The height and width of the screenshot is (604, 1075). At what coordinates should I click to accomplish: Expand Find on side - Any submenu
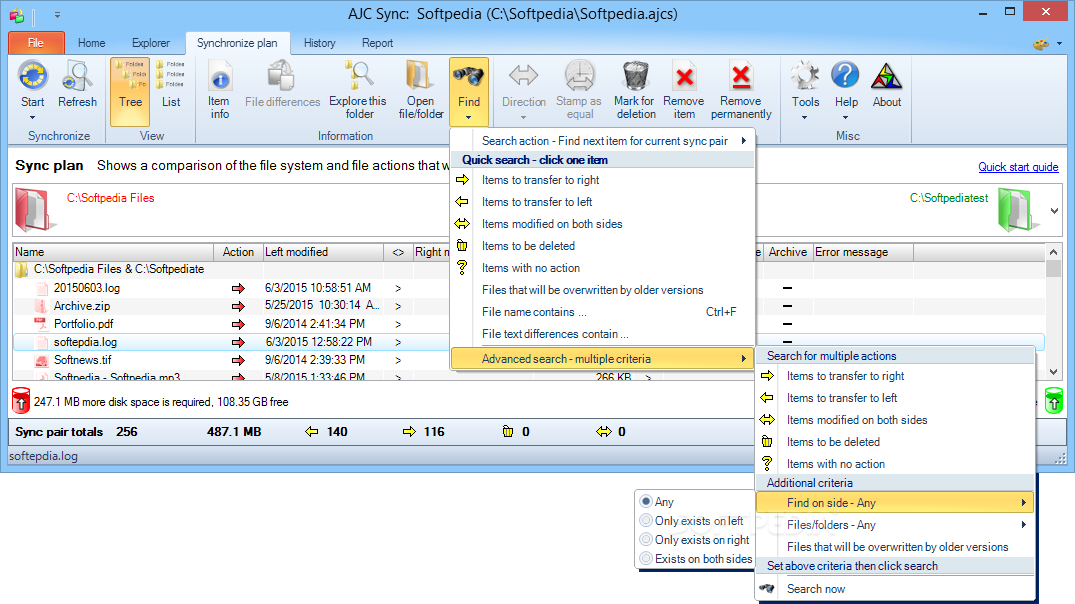pos(895,503)
